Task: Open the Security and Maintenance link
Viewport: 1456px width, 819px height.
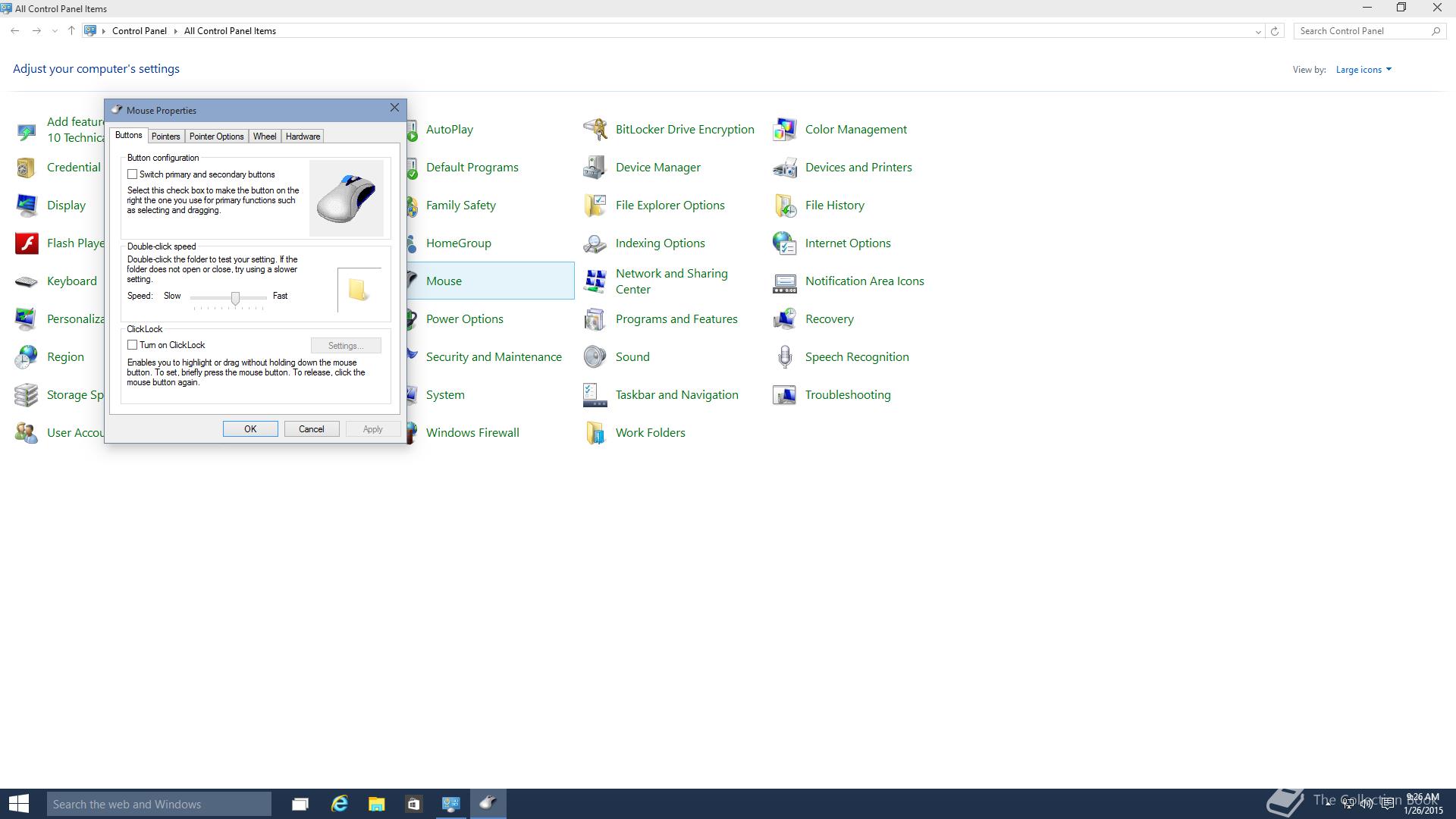Action: tap(494, 357)
